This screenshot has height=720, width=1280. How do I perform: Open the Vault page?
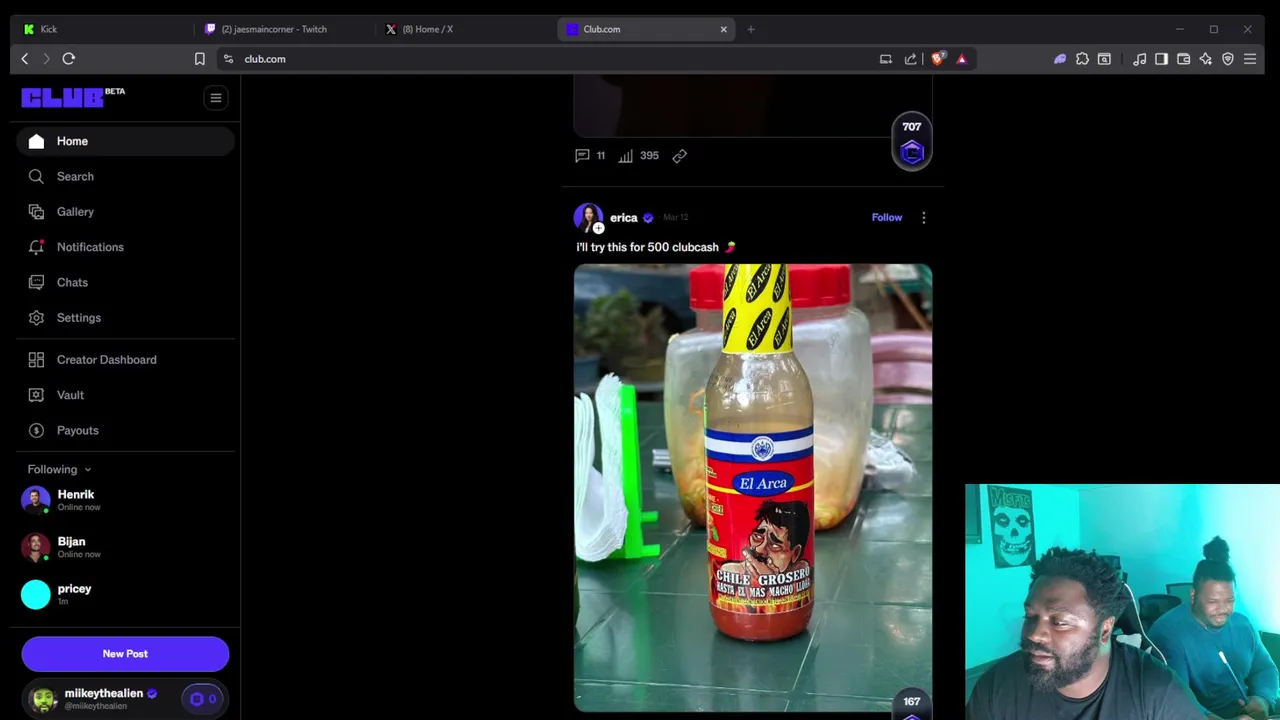click(125, 395)
